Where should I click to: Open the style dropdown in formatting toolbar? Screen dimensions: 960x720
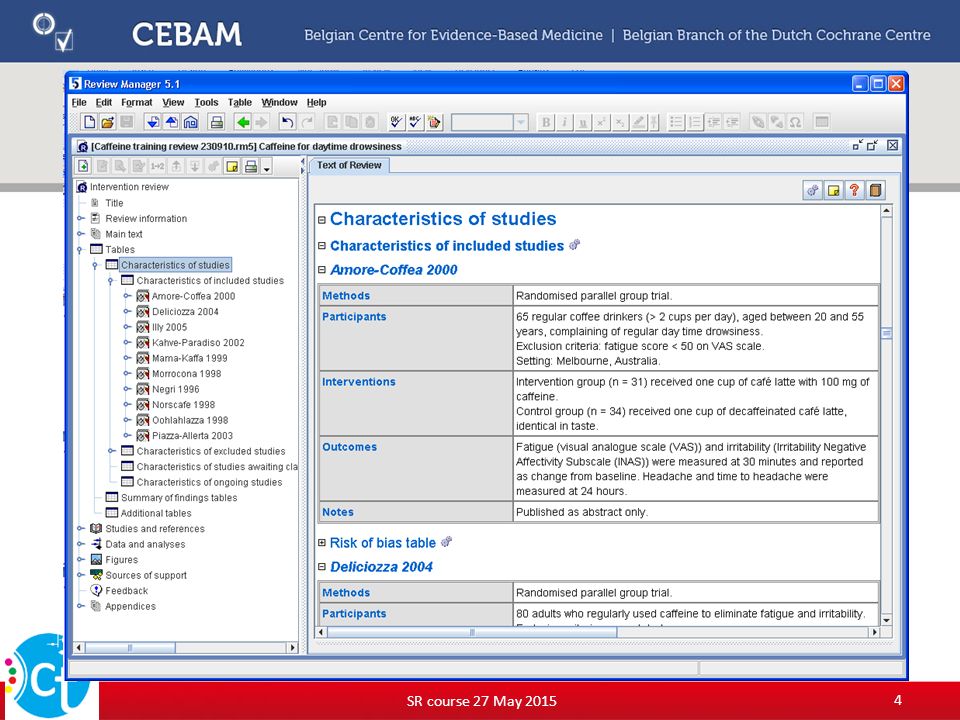520,122
